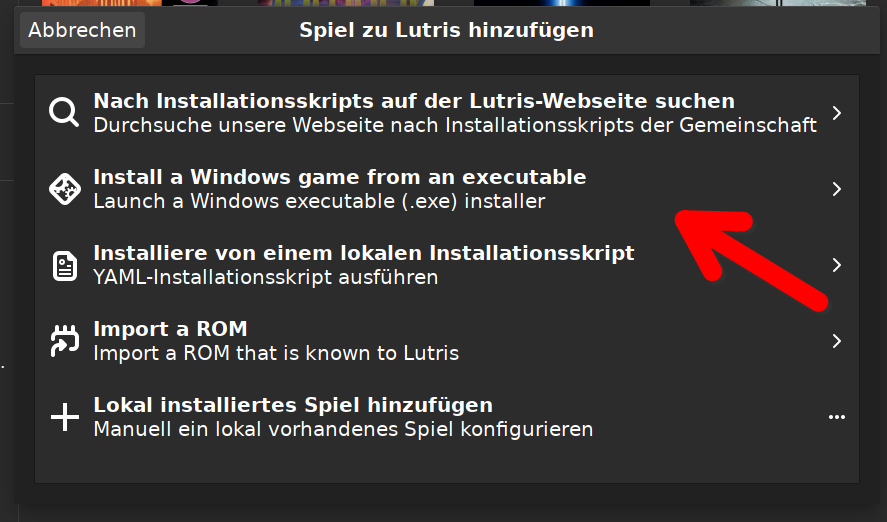The height and width of the screenshot is (522, 887).
Task: Open the chevron for lokalen Installationsskript row
Action: 837,265
